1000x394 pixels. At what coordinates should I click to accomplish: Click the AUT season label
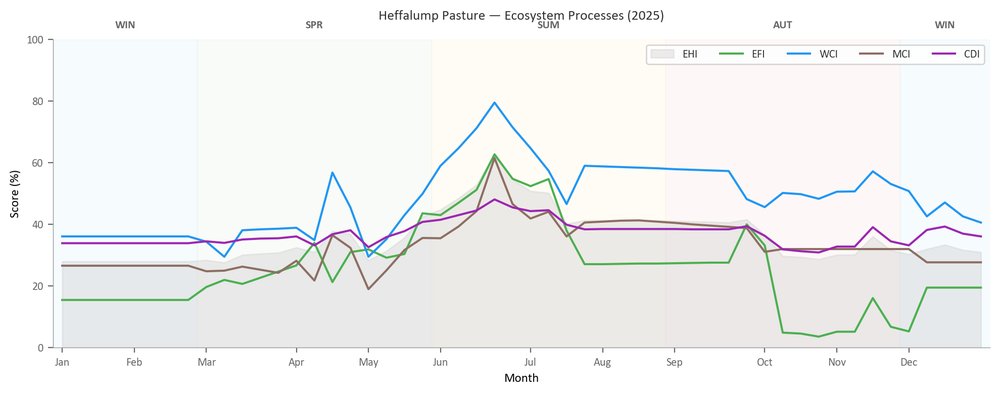(x=783, y=26)
